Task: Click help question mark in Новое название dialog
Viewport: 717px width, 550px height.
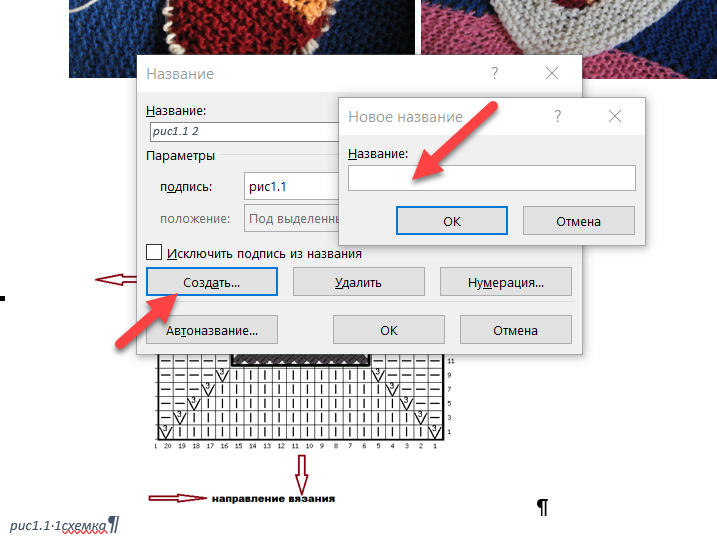Action: point(558,117)
